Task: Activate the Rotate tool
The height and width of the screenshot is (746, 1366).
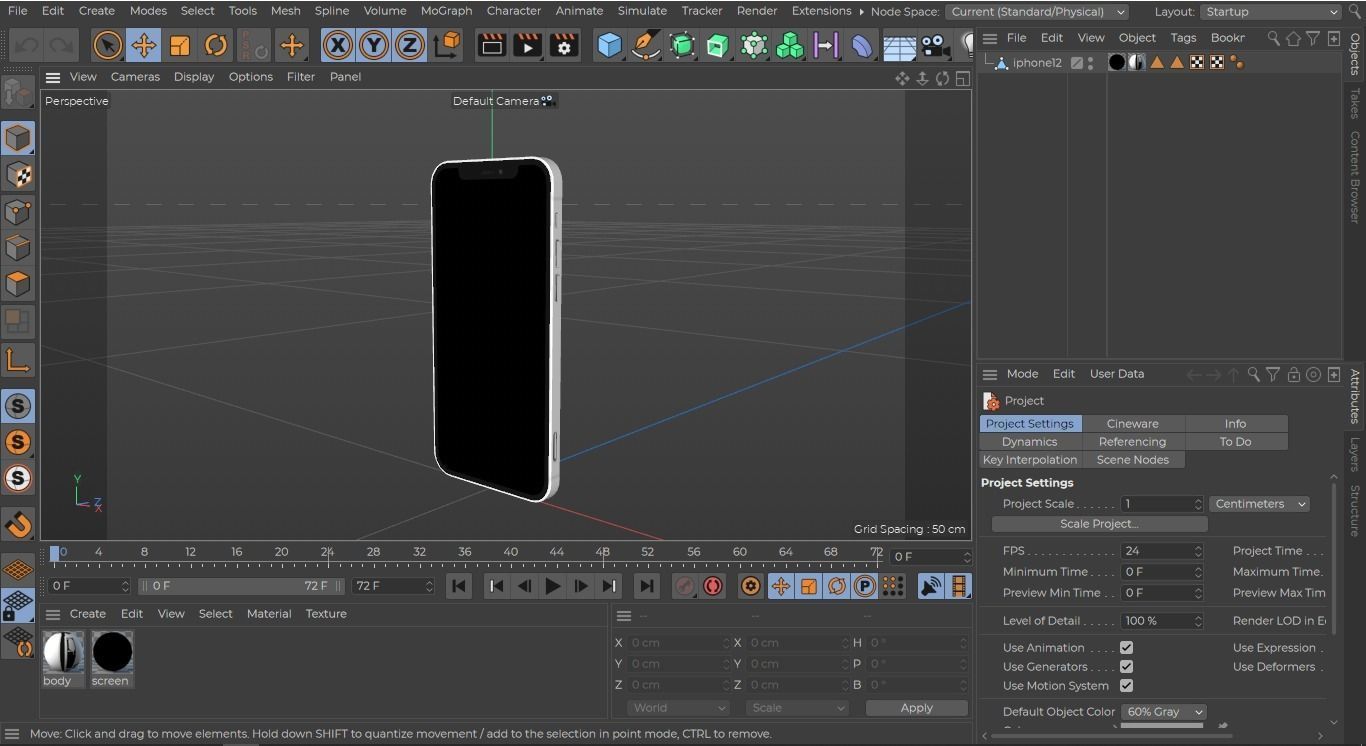Action: tap(216, 45)
